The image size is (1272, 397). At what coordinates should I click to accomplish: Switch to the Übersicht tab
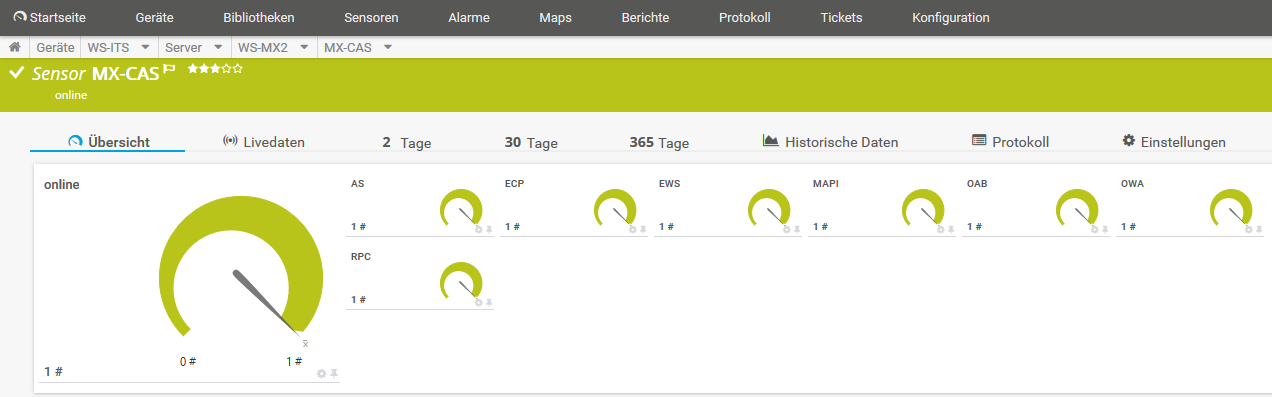click(x=108, y=142)
